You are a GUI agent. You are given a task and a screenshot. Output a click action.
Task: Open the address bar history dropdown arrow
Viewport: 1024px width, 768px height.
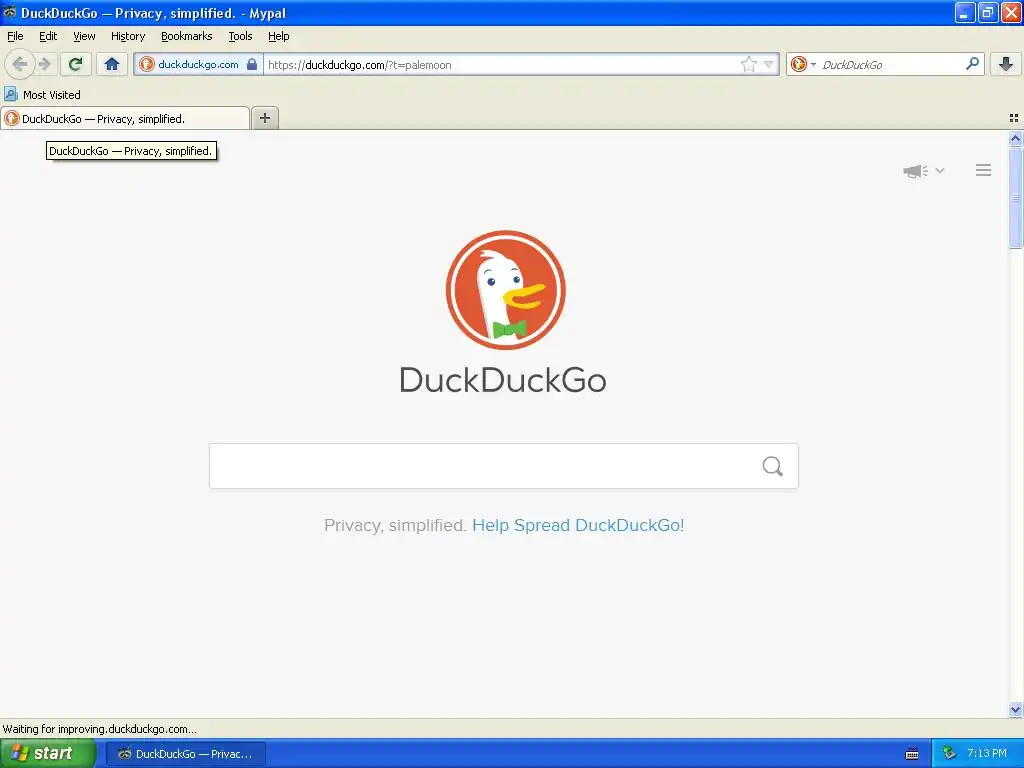[769, 64]
